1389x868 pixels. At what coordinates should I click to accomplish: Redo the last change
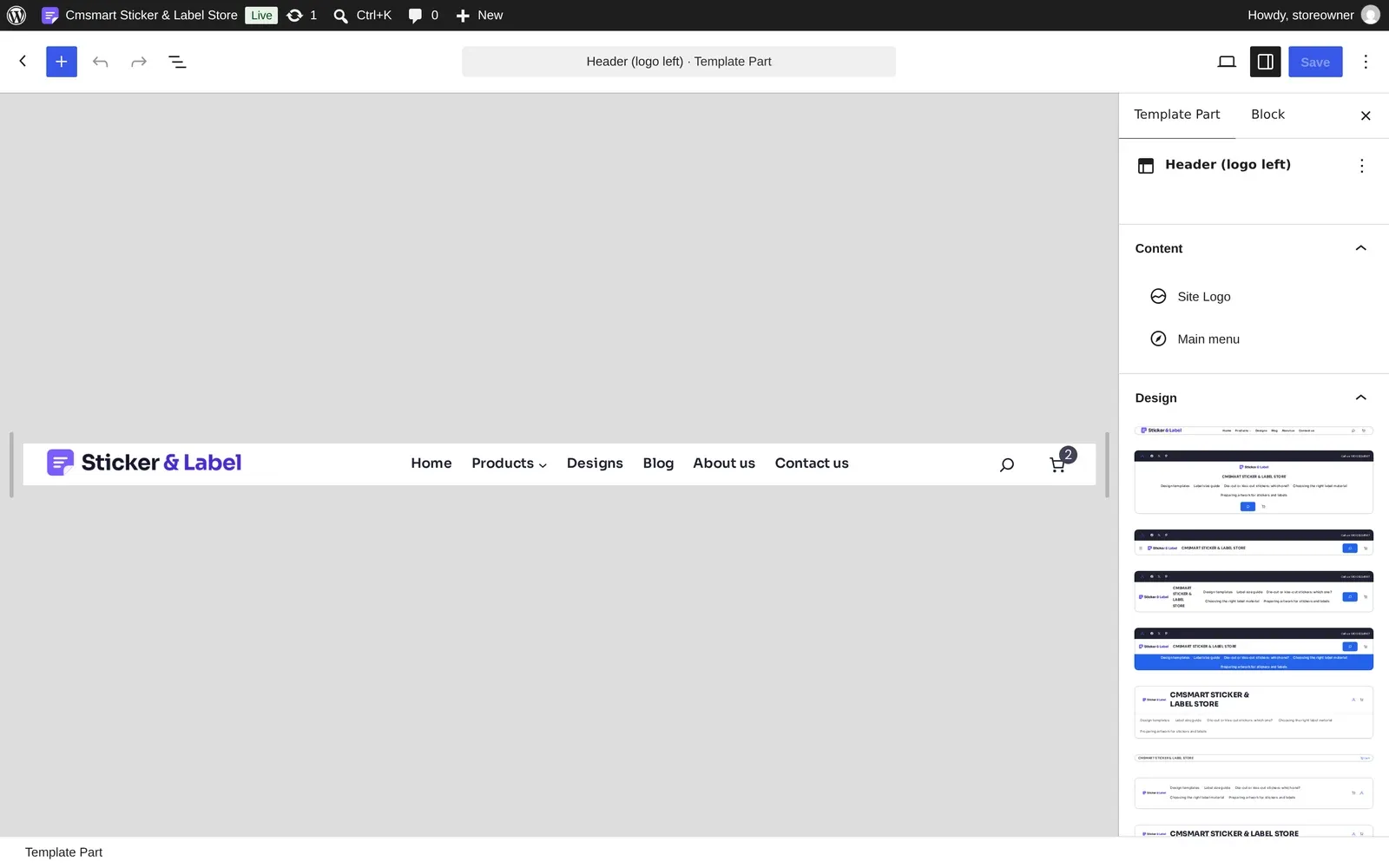click(x=139, y=62)
